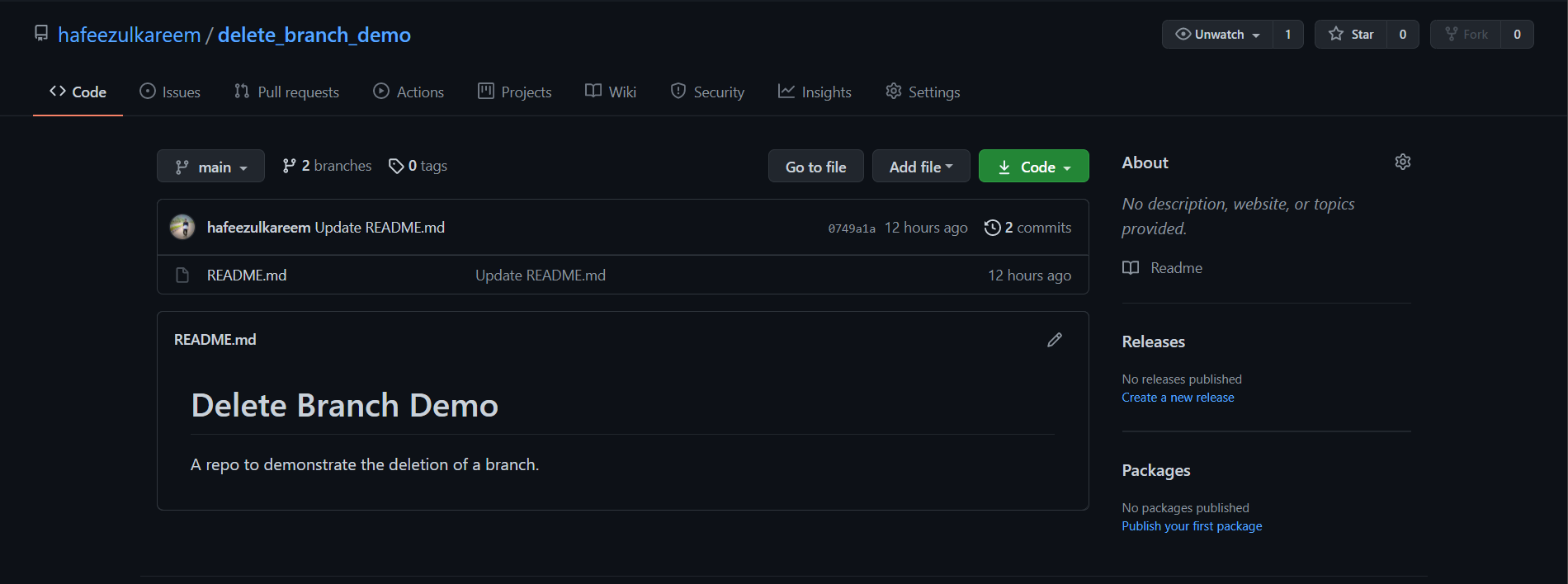Click the Go to file button
Image resolution: width=1568 pixels, height=584 pixels.
816,167
